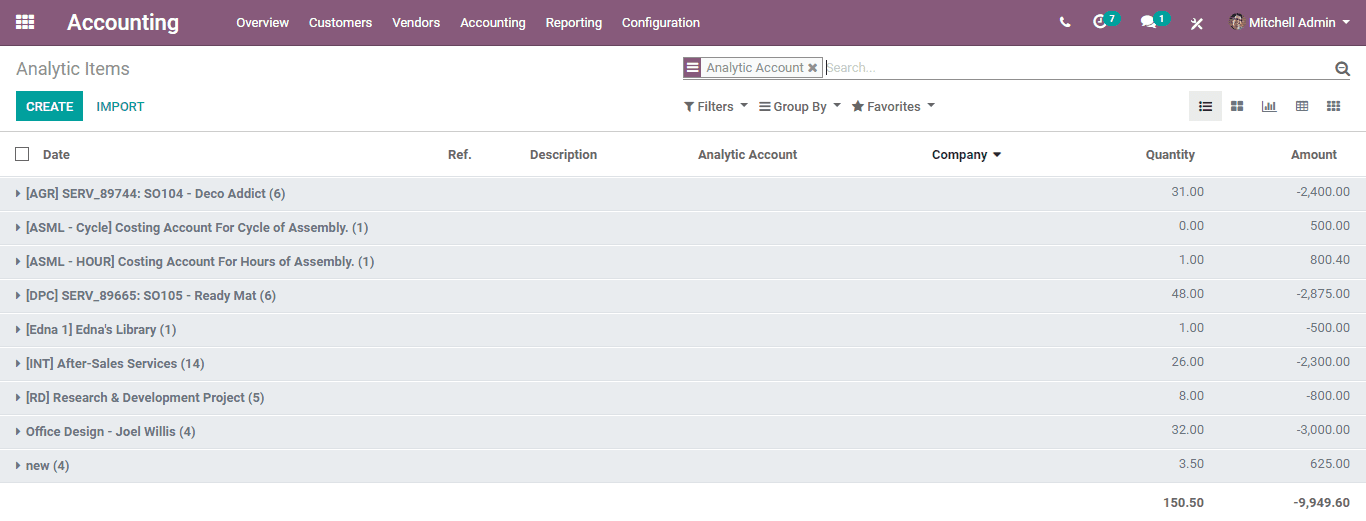1366x521 pixels.
Task: Remove the Analytic Account group facet
Action: point(813,68)
